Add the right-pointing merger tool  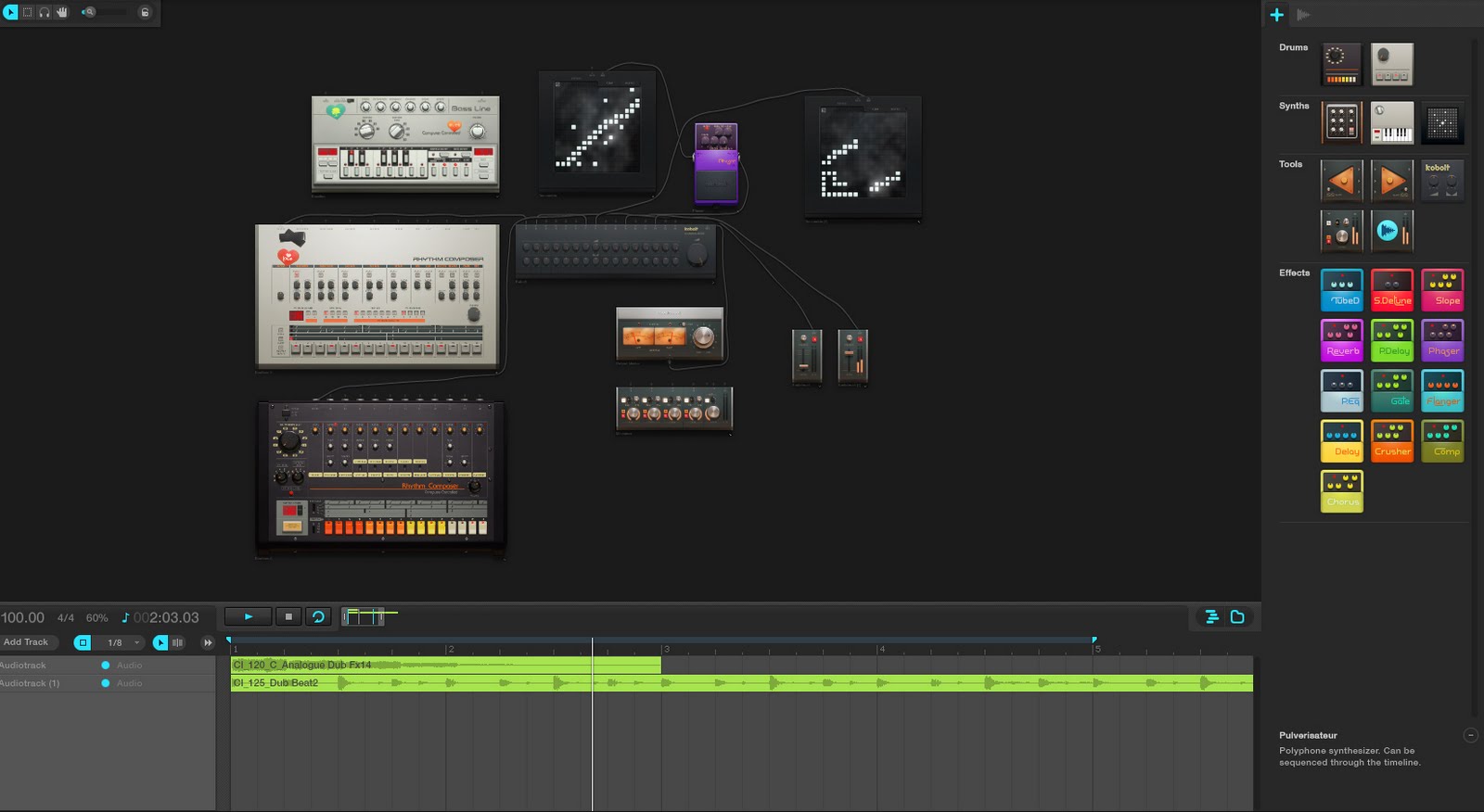click(x=1392, y=181)
